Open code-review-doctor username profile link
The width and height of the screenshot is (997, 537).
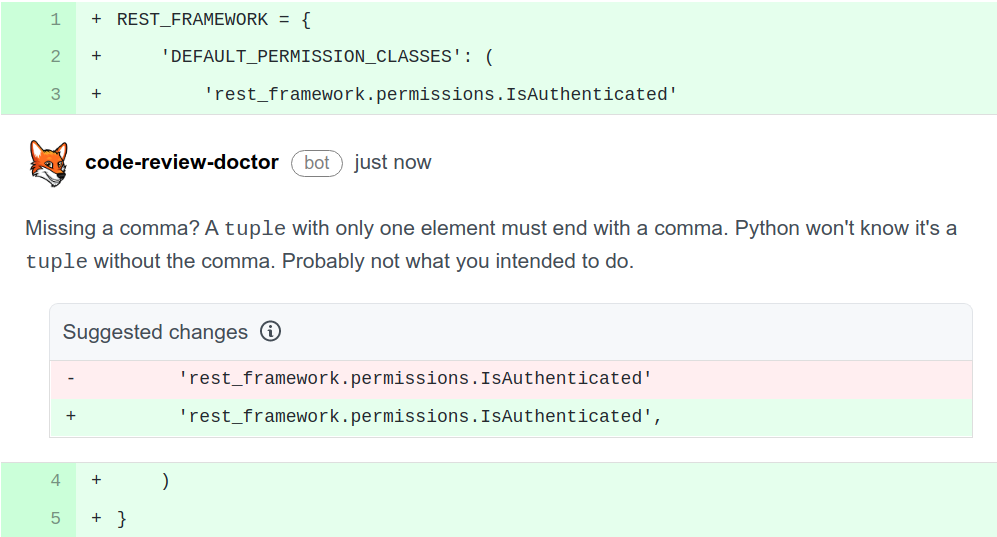(182, 163)
